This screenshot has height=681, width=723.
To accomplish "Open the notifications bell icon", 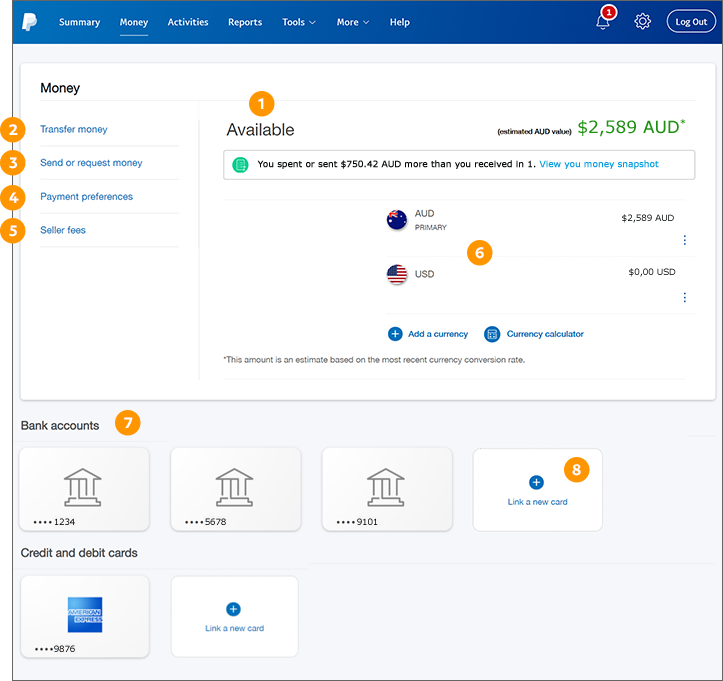I will pyautogui.click(x=603, y=22).
